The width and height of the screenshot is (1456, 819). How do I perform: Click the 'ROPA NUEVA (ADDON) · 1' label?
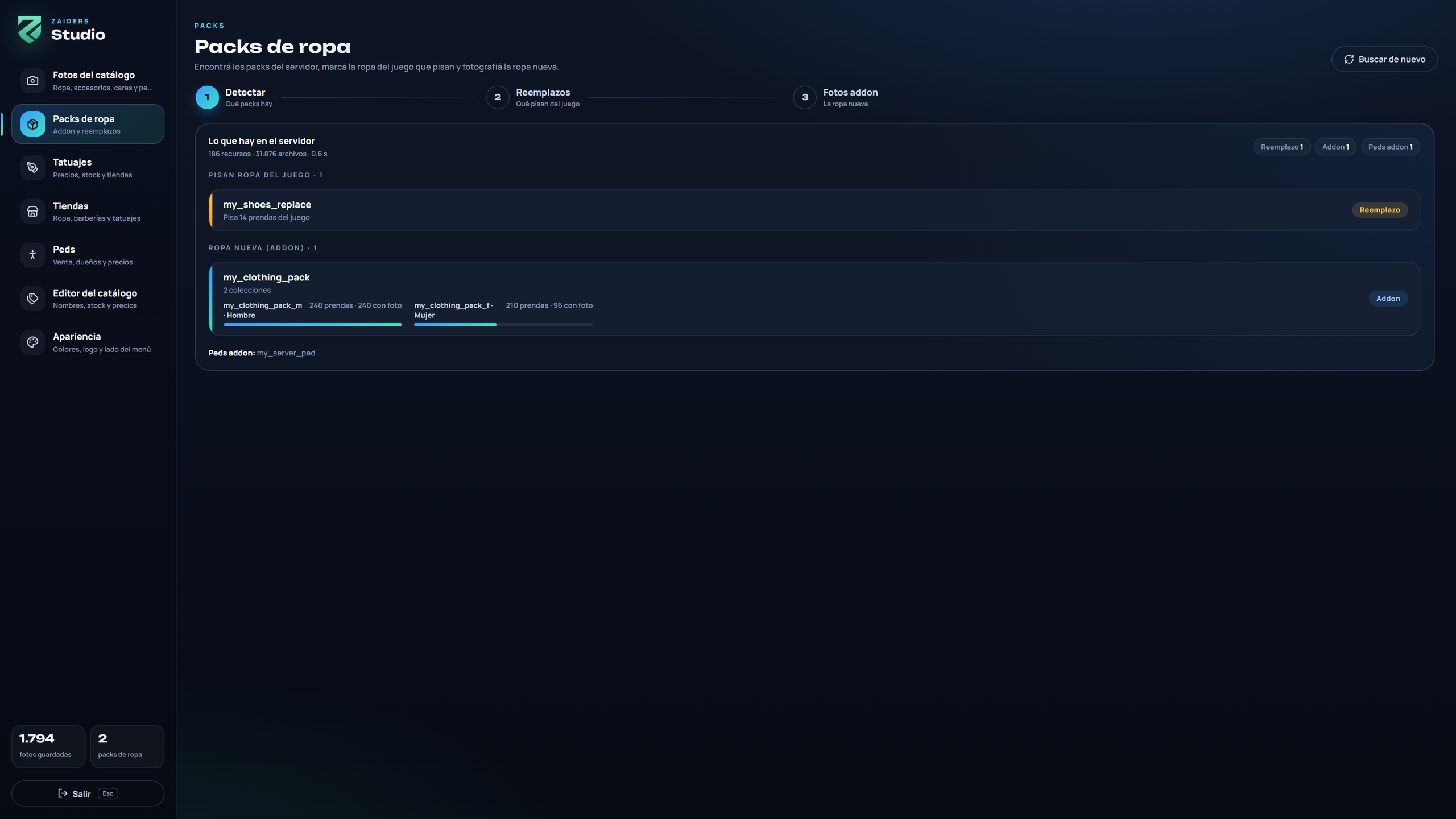tap(263, 248)
